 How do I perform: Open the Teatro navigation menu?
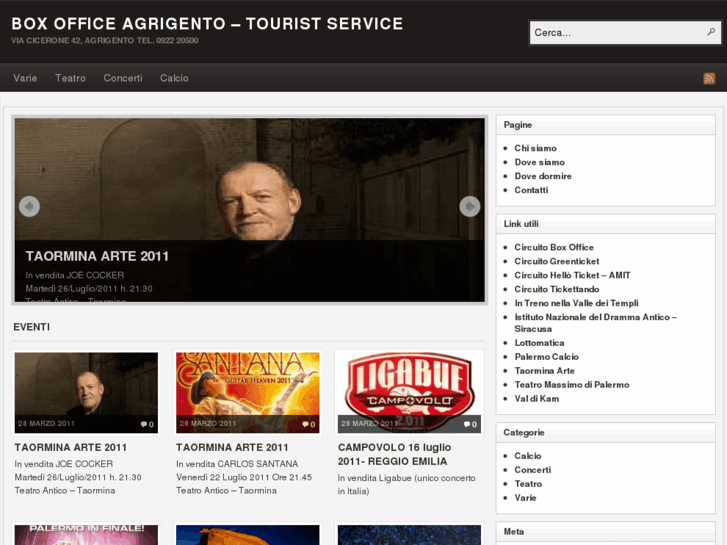click(70, 78)
